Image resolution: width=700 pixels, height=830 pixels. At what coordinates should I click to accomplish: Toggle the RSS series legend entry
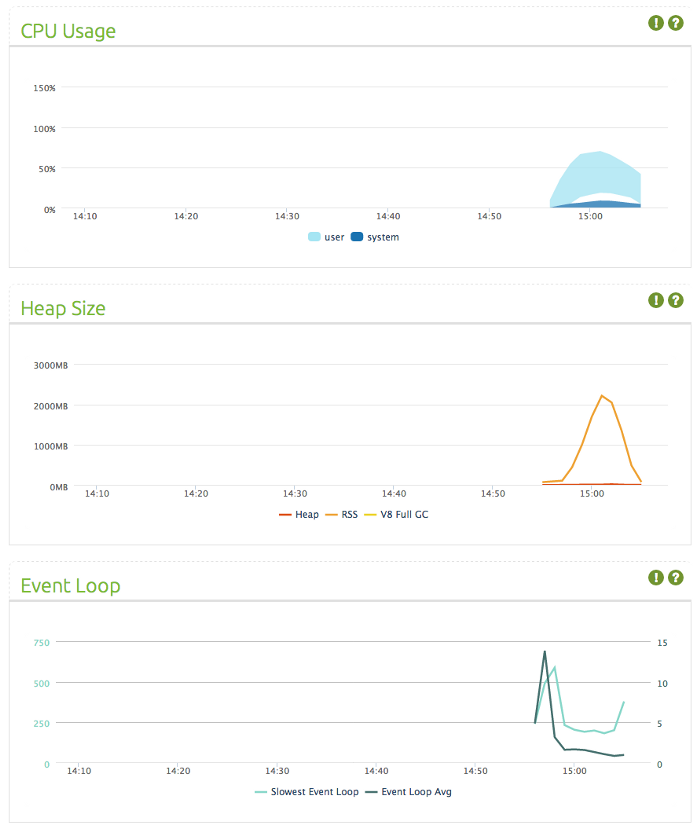tap(342, 515)
